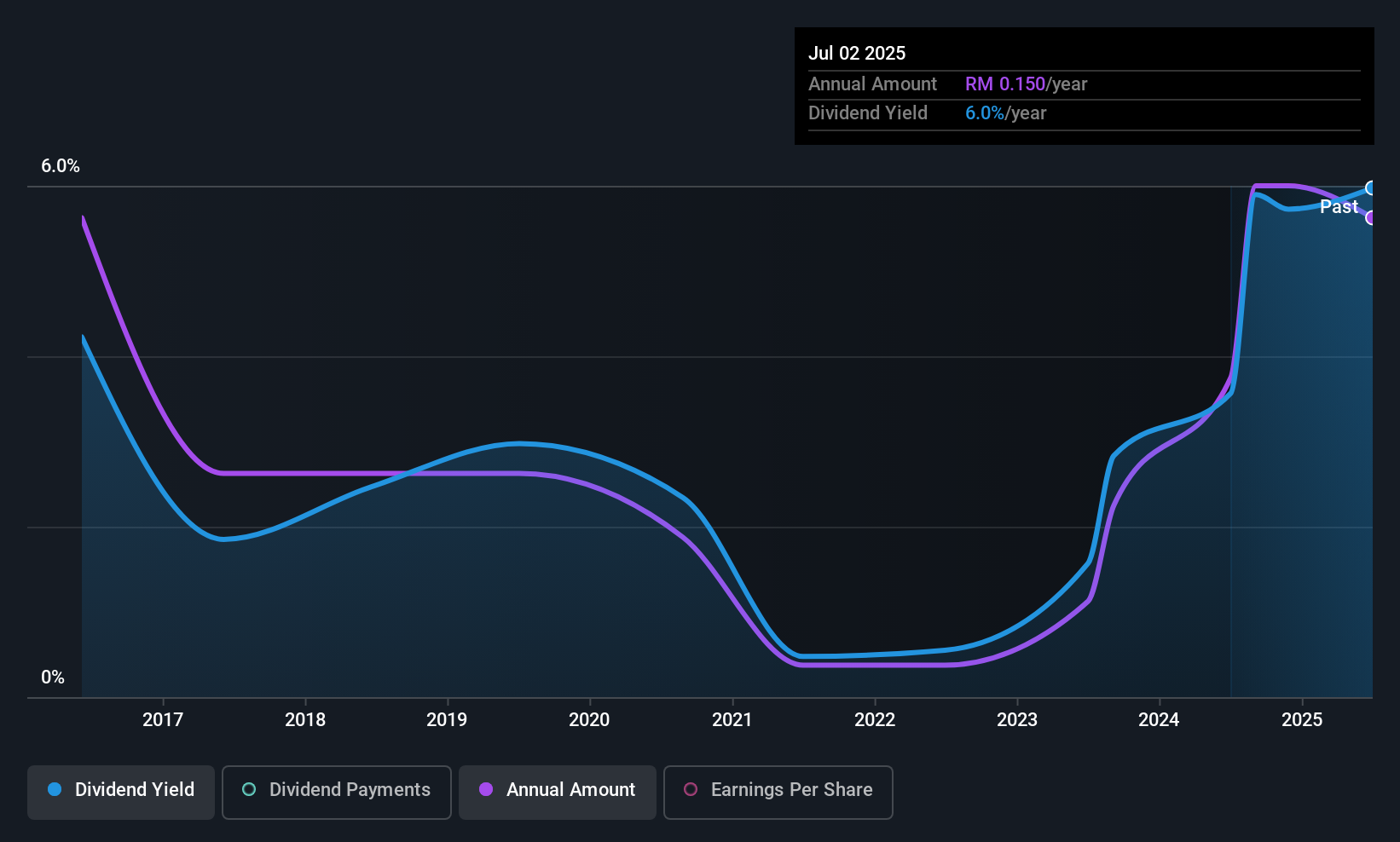This screenshot has width=1400, height=842.
Task: Click the blue endpoint marker on yield line
Action: click(x=1371, y=188)
